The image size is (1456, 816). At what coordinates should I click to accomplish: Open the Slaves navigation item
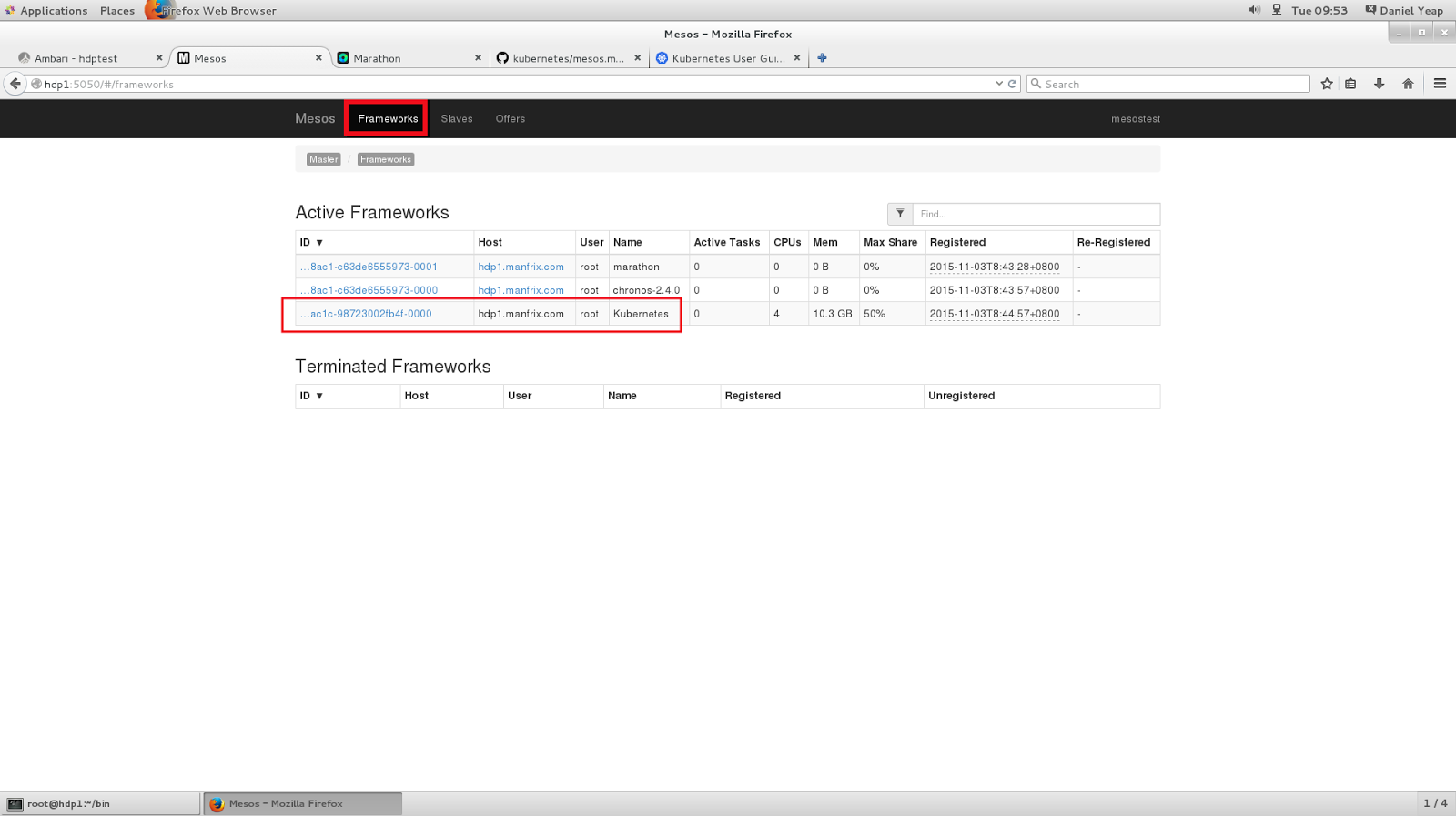tap(457, 119)
